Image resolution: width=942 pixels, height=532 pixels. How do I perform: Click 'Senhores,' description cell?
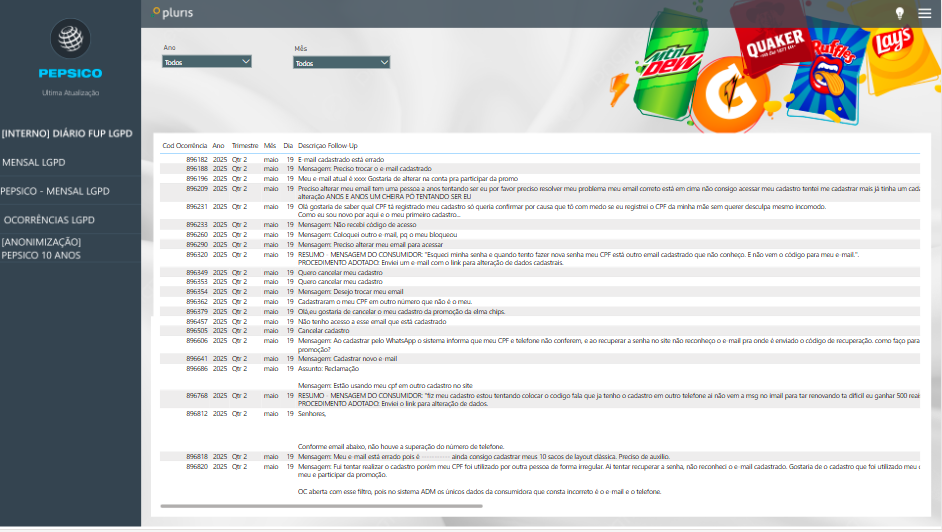[x=312, y=414]
